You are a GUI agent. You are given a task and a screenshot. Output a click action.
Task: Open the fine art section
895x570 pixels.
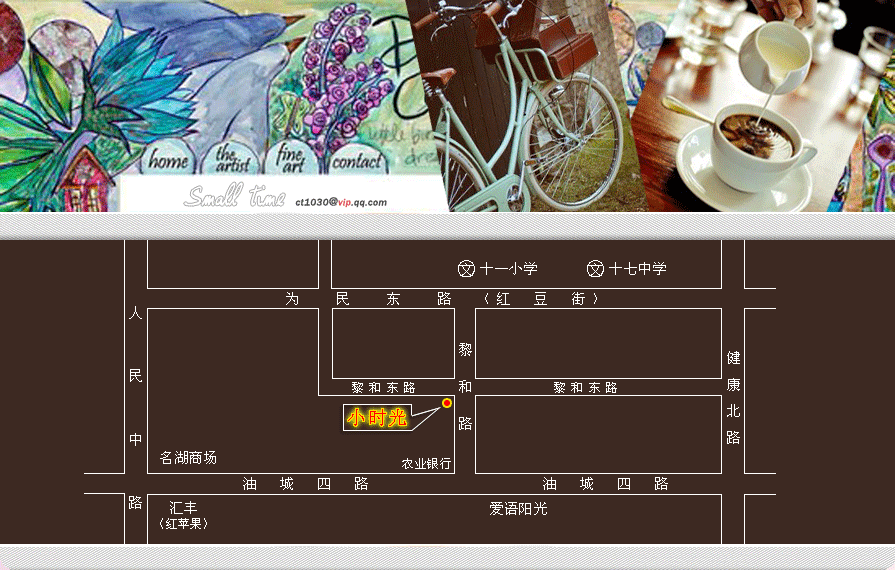(x=291, y=160)
